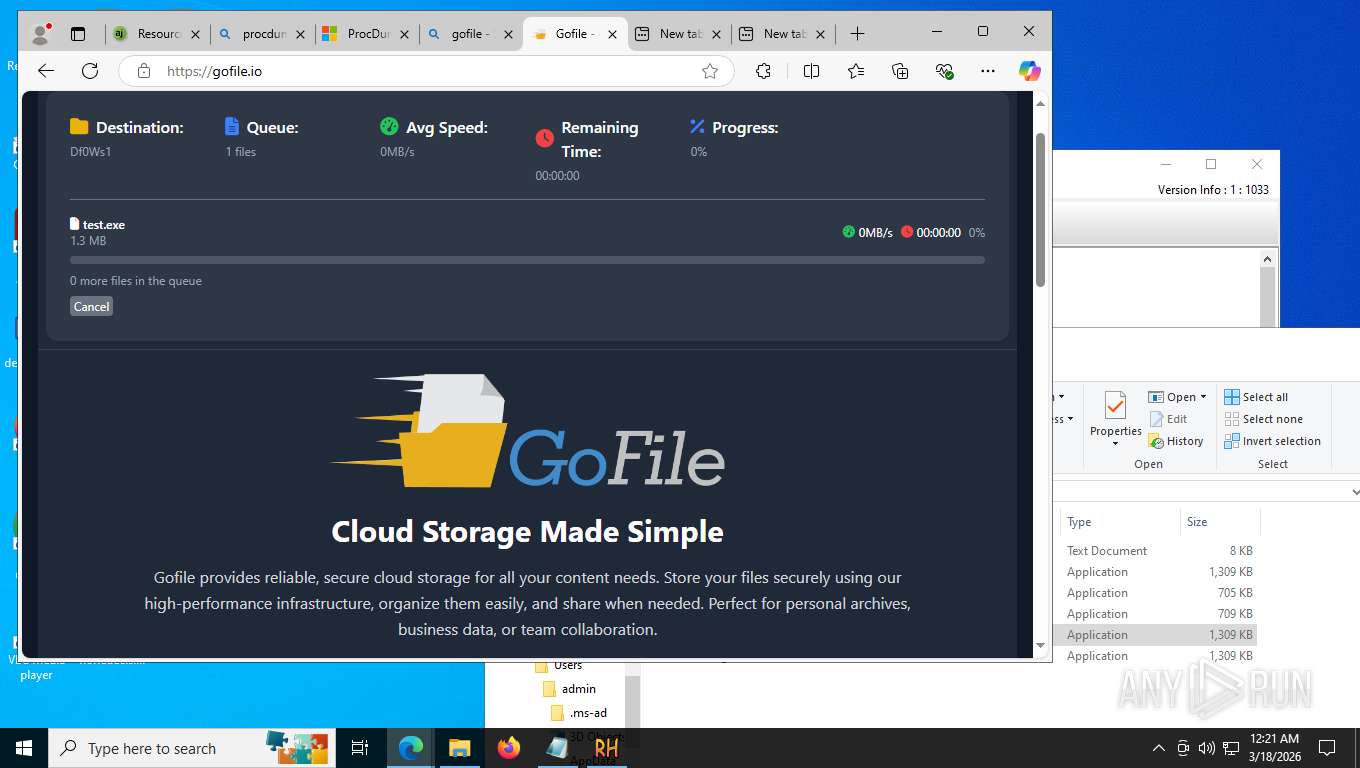Show hidden system tray icons
The width and height of the screenshot is (1360, 768).
1159,748
